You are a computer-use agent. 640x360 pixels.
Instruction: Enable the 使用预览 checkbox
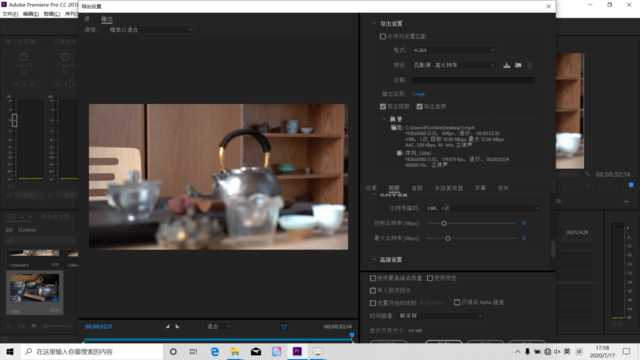tap(430, 278)
